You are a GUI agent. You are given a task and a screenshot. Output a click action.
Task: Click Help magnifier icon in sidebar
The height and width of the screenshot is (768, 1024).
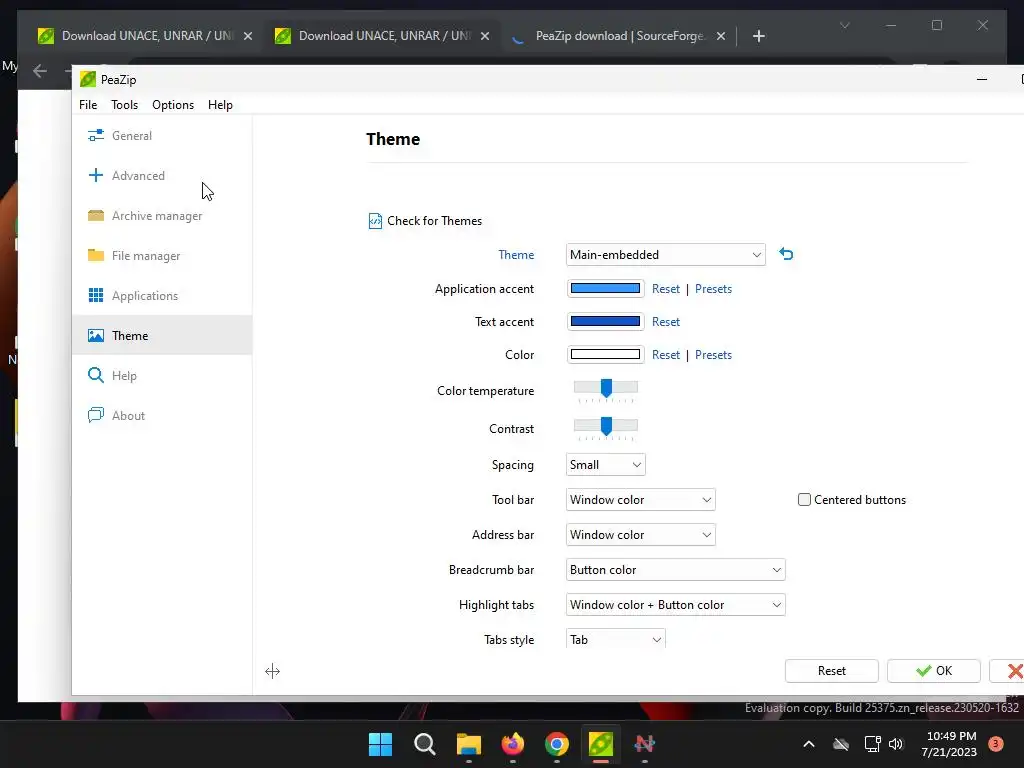click(96, 375)
